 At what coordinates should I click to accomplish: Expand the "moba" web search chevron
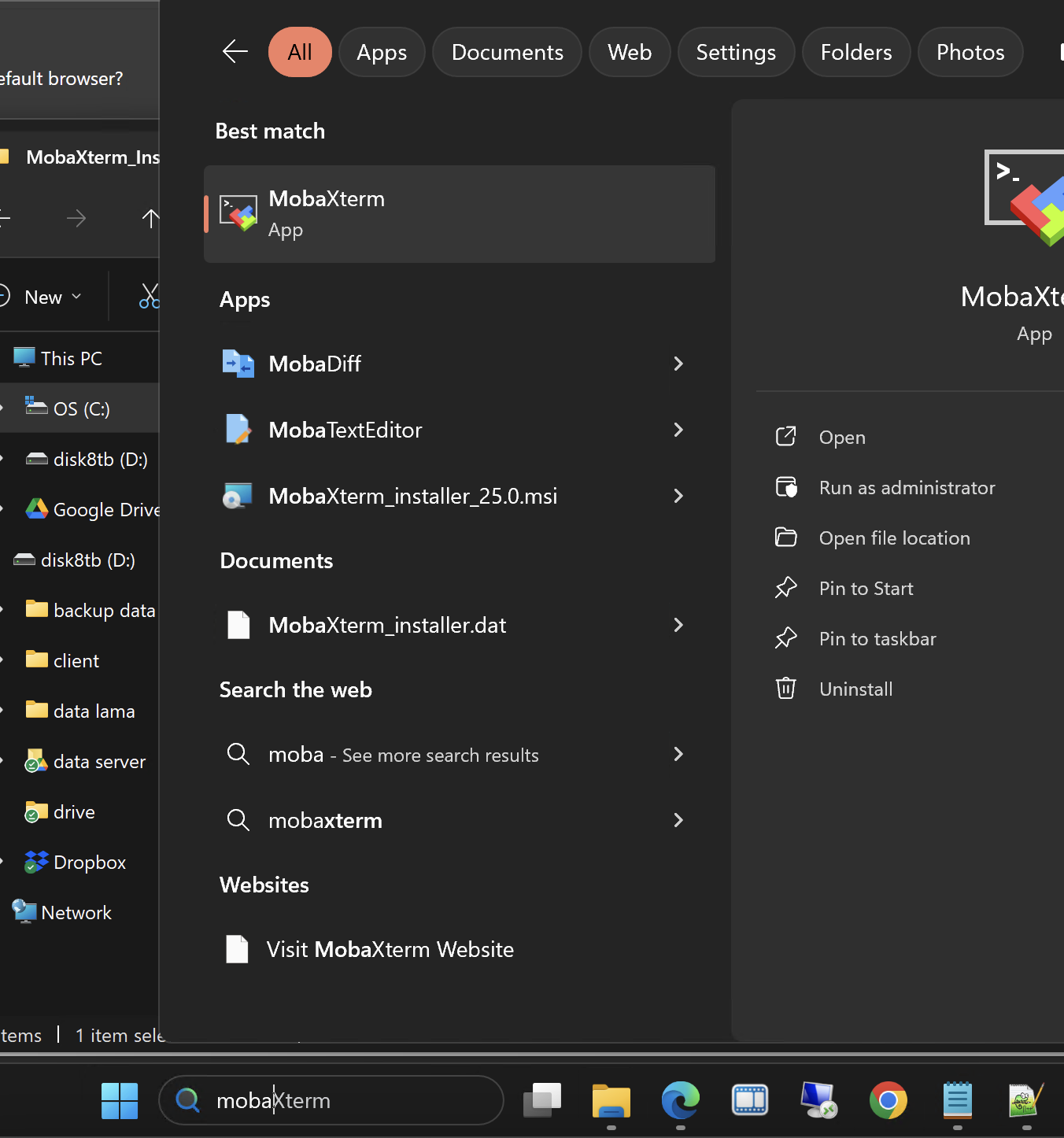[x=678, y=754]
